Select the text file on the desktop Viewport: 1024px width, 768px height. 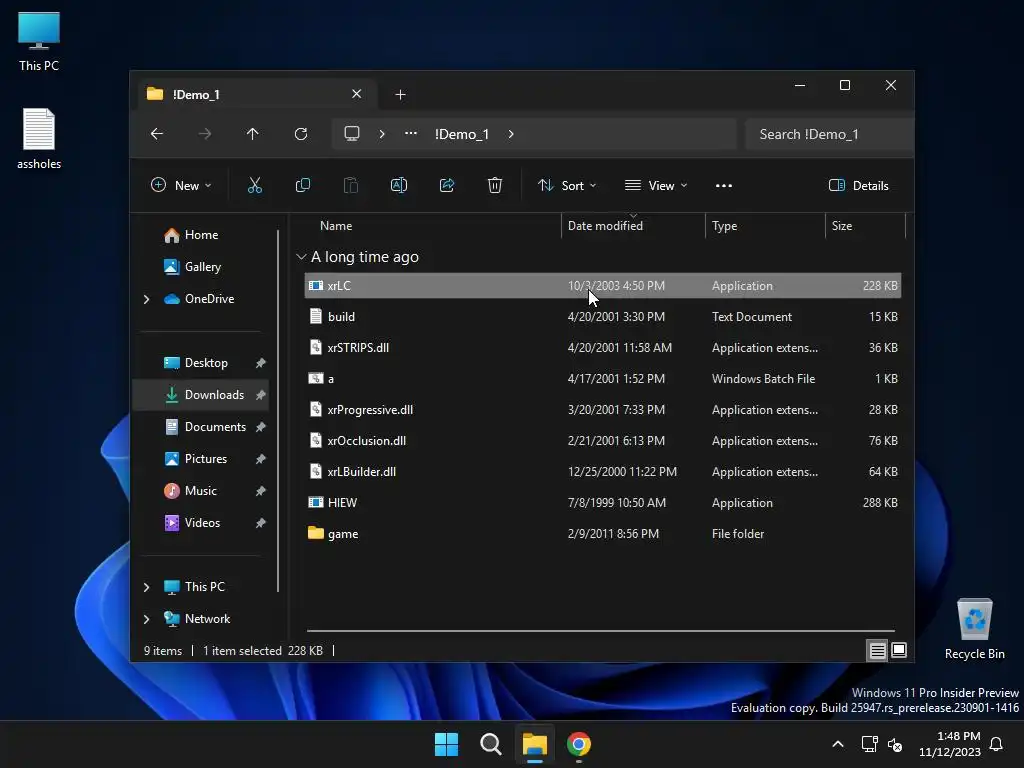39,139
